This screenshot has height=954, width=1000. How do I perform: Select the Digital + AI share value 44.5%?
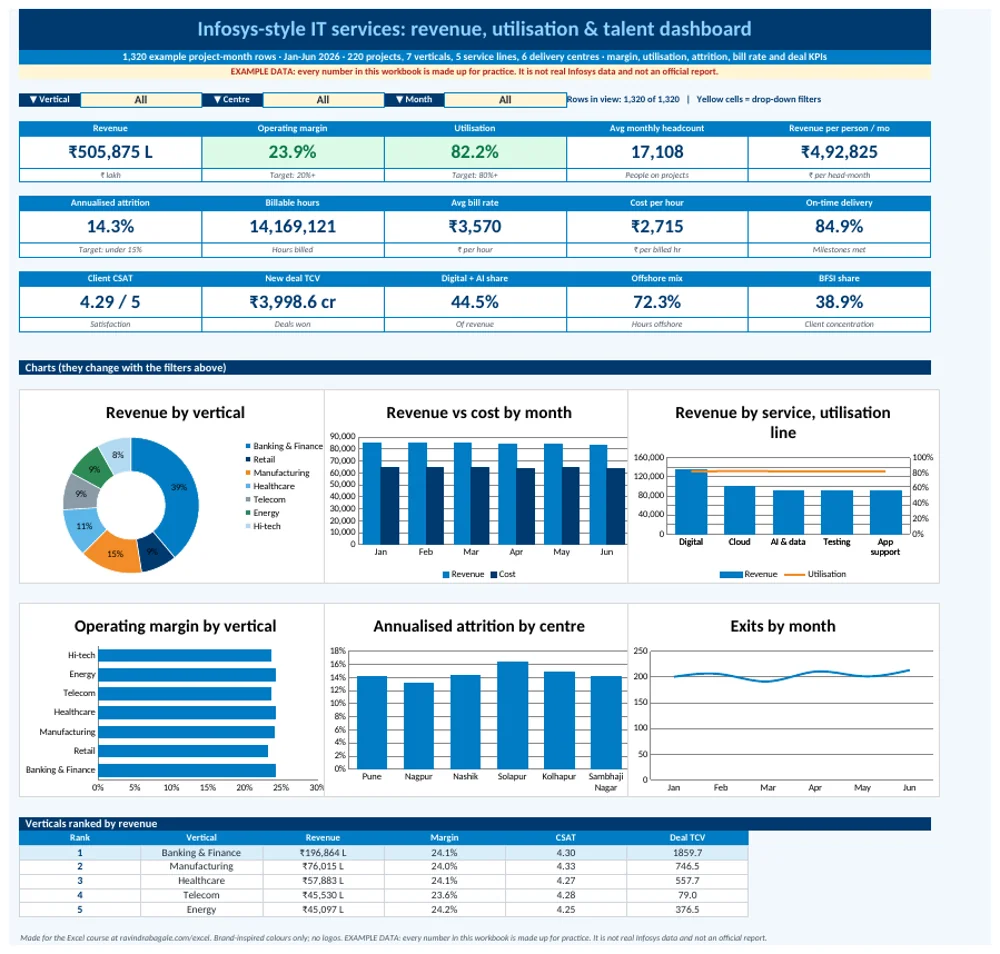point(475,302)
